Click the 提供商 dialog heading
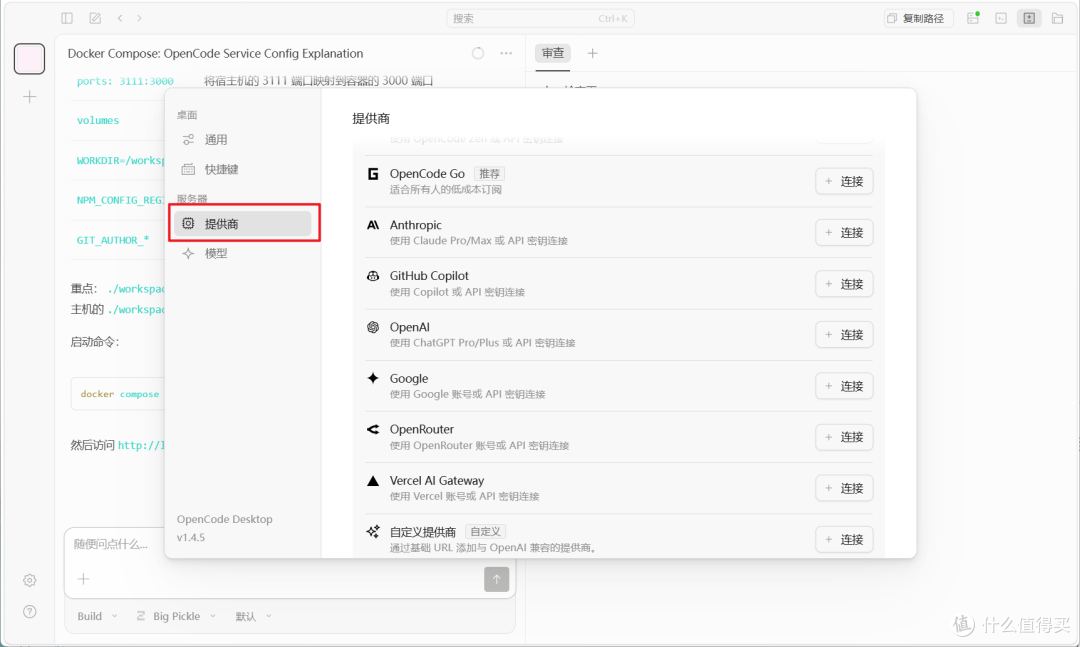The height and width of the screenshot is (647, 1080). pos(371,119)
